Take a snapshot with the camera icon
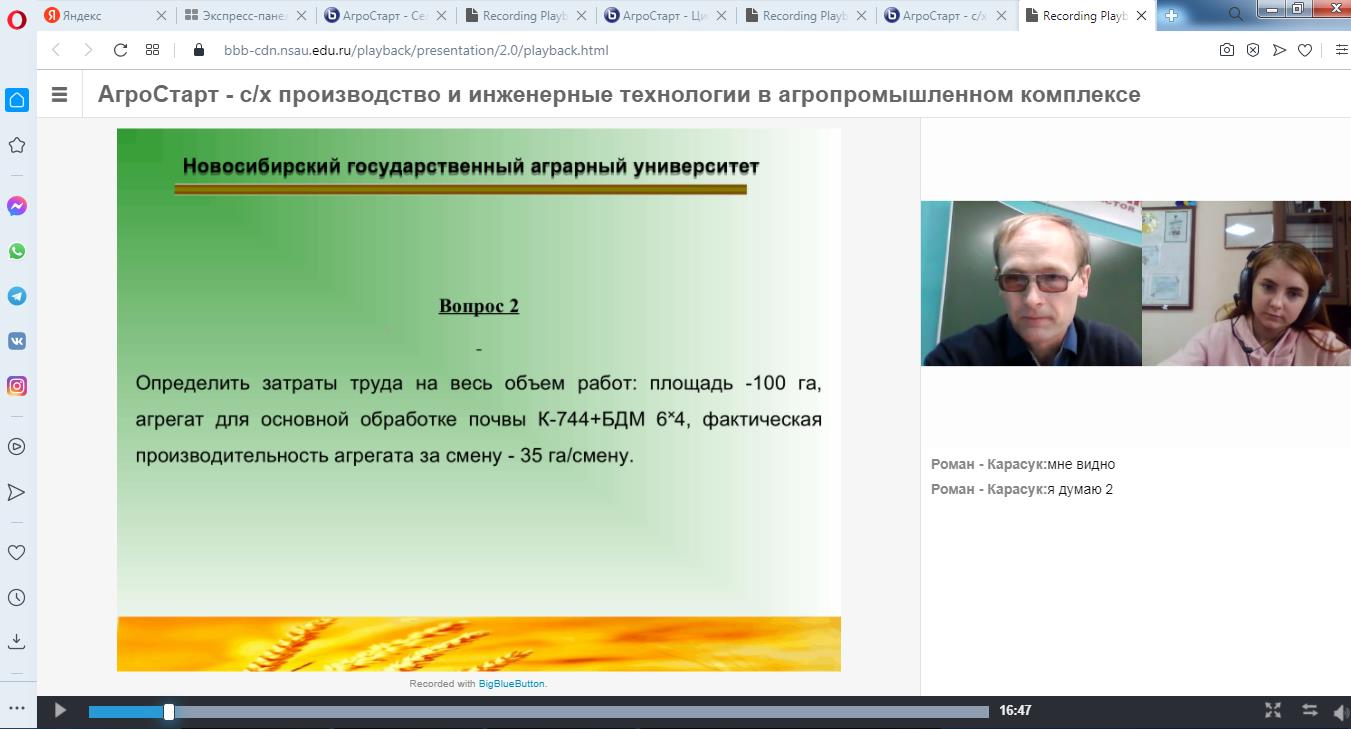1351x729 pixels. click(1226, 50)
